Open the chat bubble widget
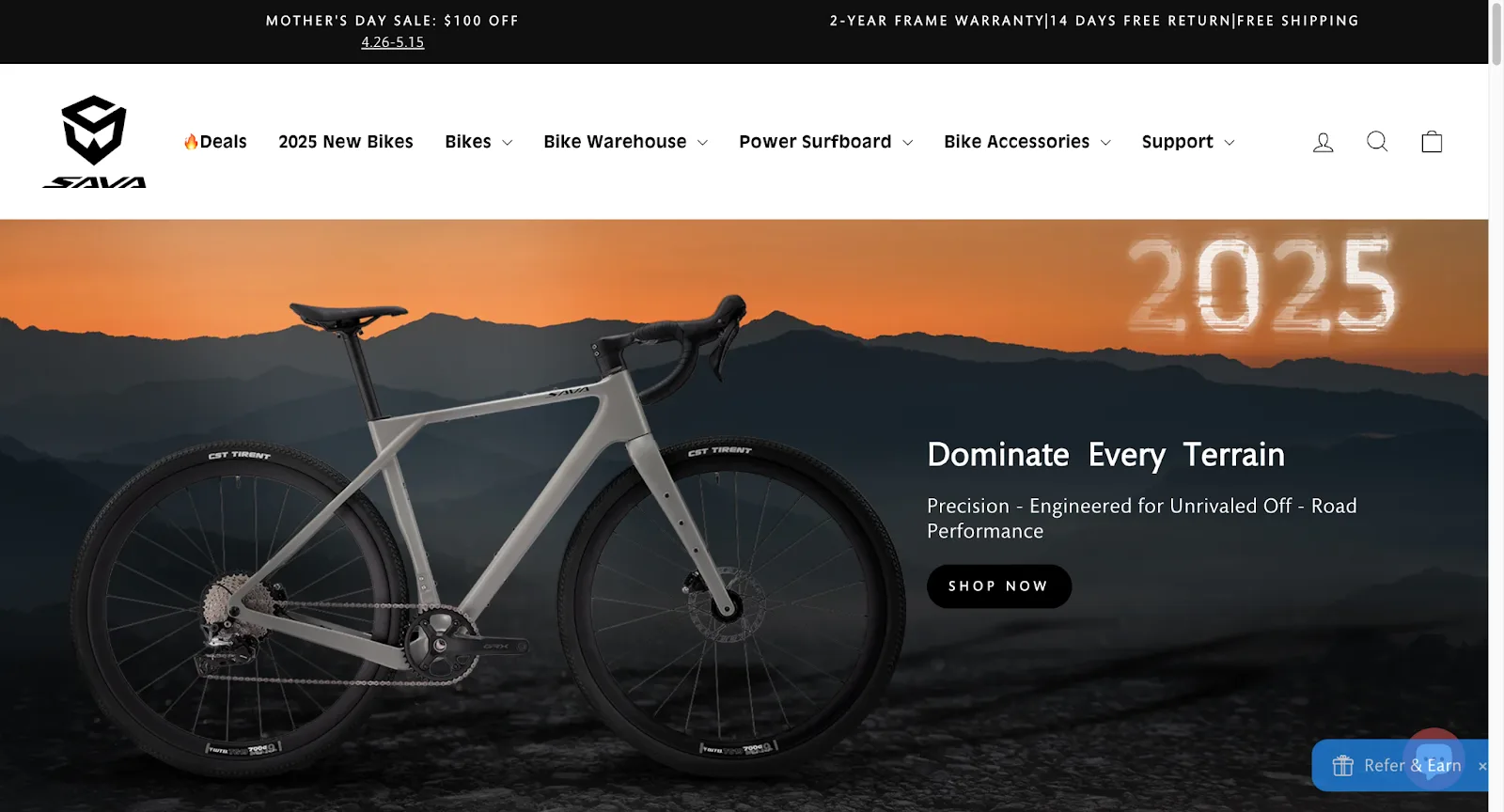The height and width of the screenshot is (812, 1504). [1433, 759]
